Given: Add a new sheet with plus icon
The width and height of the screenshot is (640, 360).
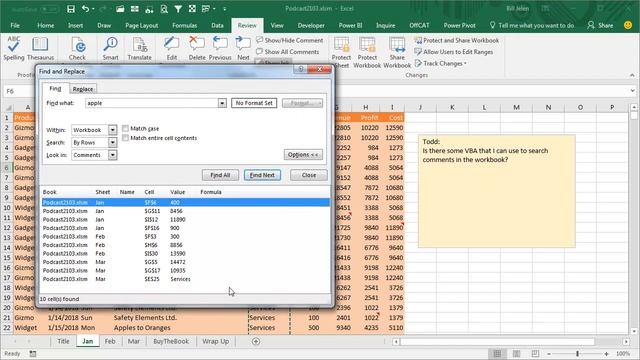Looking at the screenshot, I should (256, 341).
